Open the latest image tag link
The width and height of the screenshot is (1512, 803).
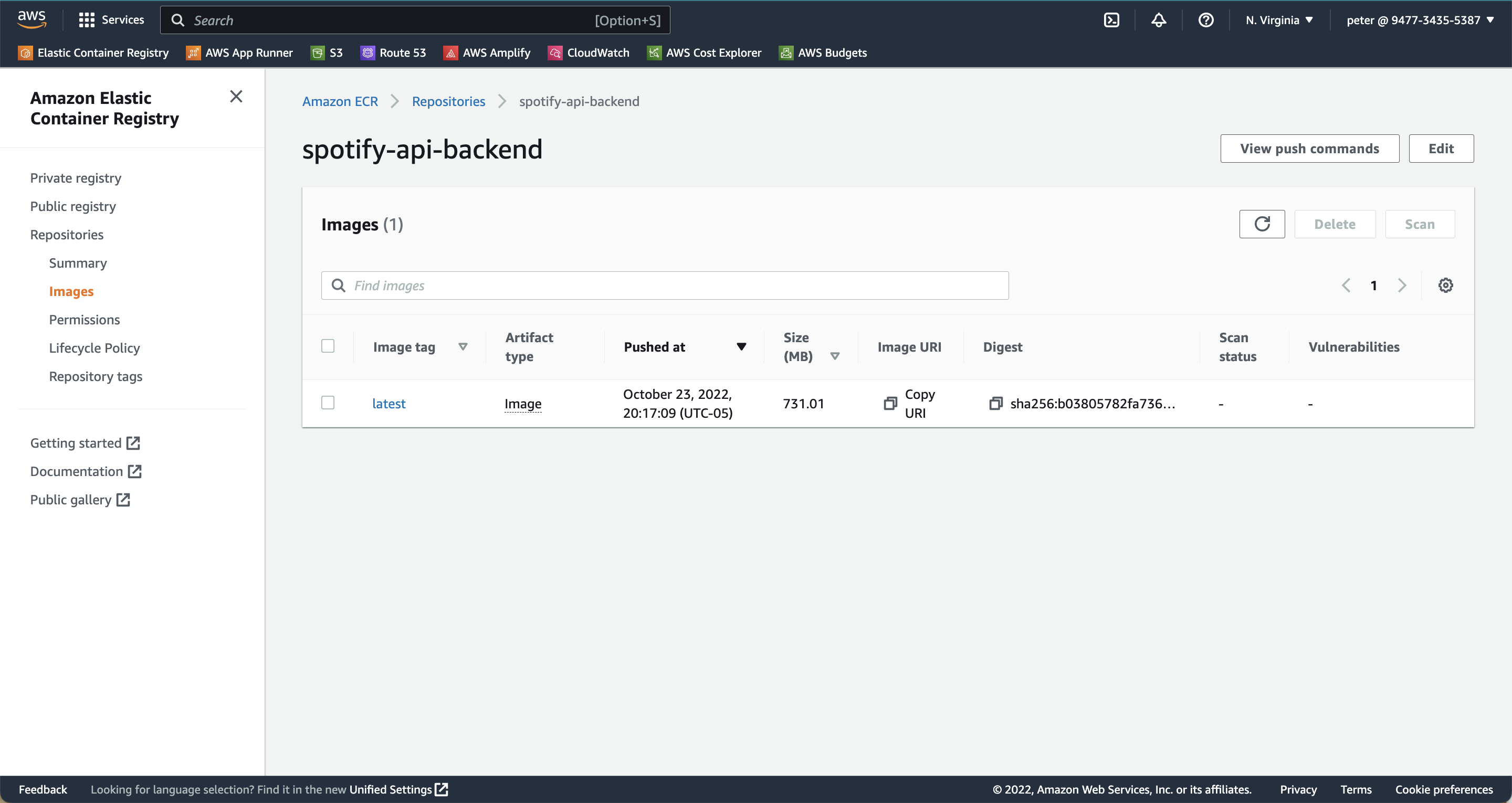click(x=388, y=403)
